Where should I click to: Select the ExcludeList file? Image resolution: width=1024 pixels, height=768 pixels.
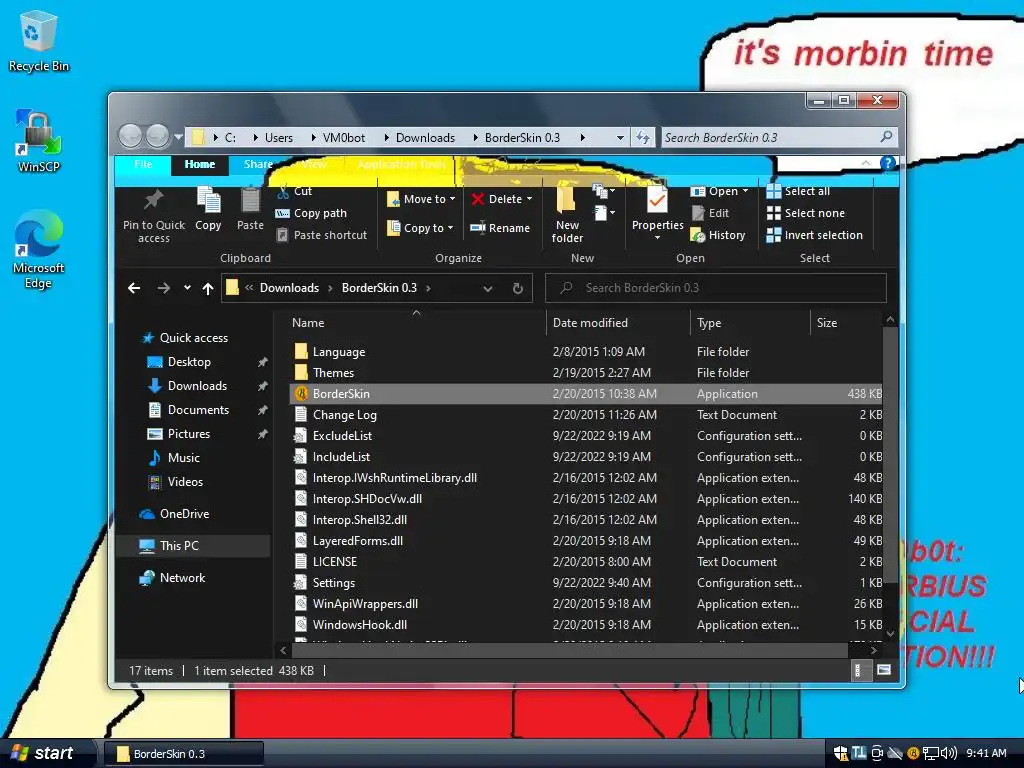click(x=585, y=436)
